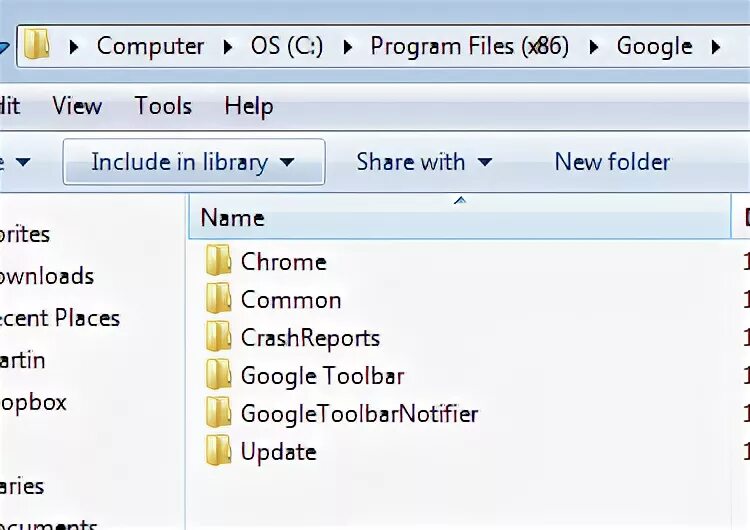Open Recent Places in navigation pane
This screenshot has width=750, height=530.
tap(59, 318)
